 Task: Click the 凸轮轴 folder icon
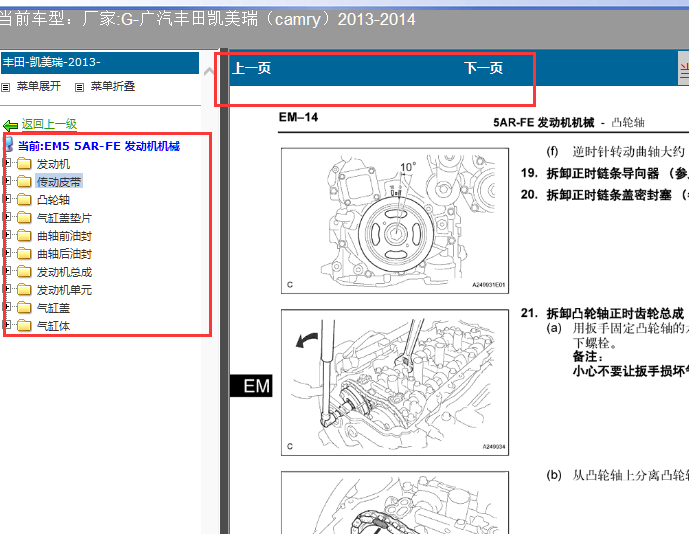[x=24, y=200]
